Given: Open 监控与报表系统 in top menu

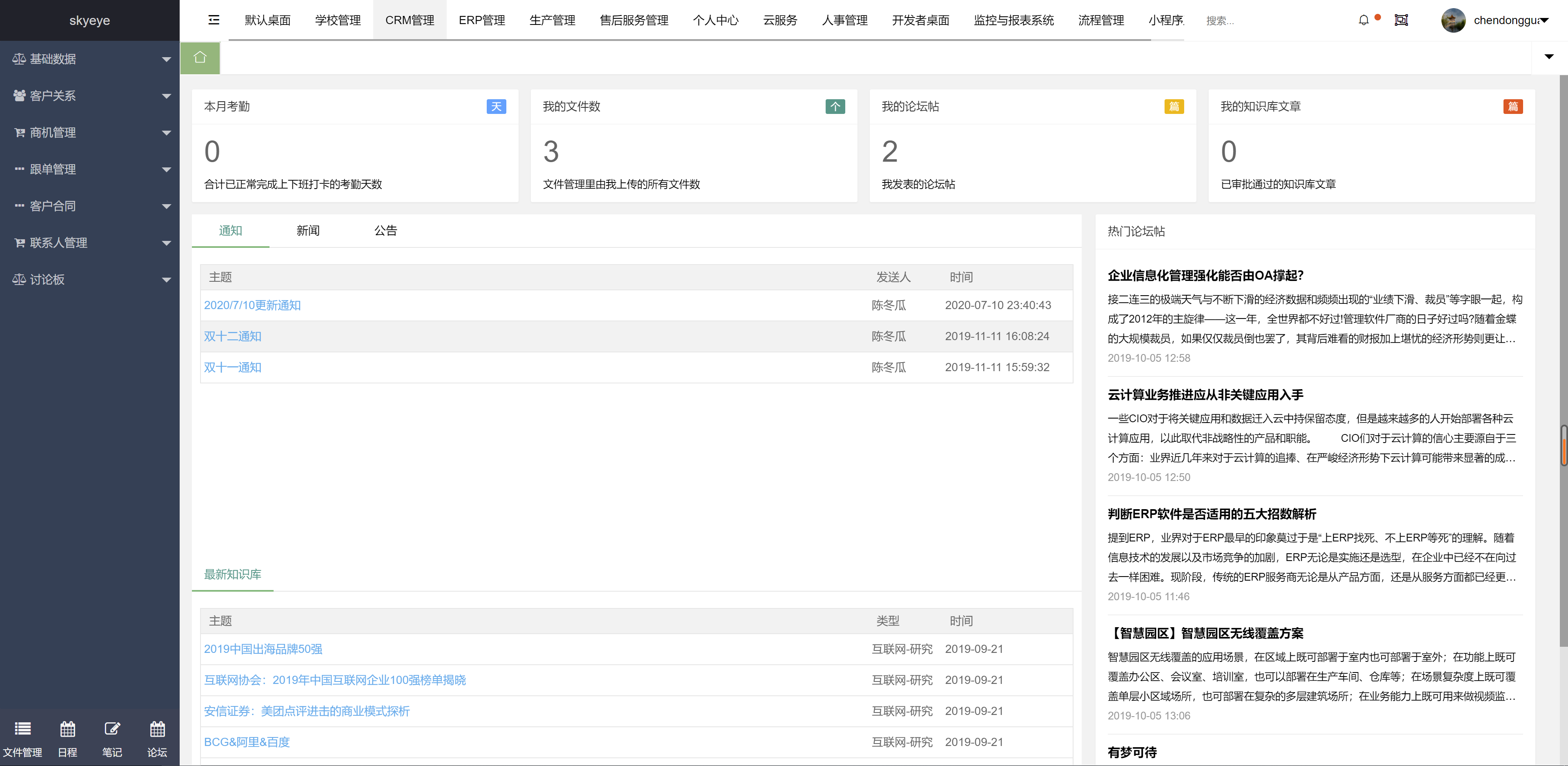Looking at the screenshot, I should 1013,20.
